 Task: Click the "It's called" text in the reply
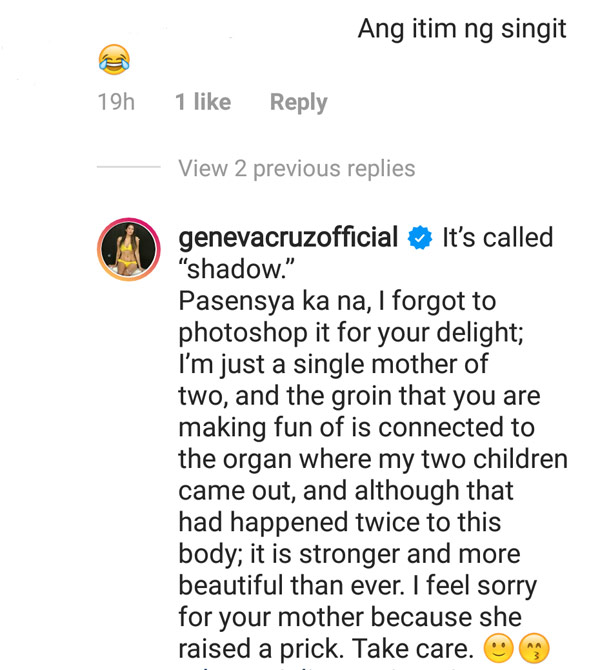497,237
